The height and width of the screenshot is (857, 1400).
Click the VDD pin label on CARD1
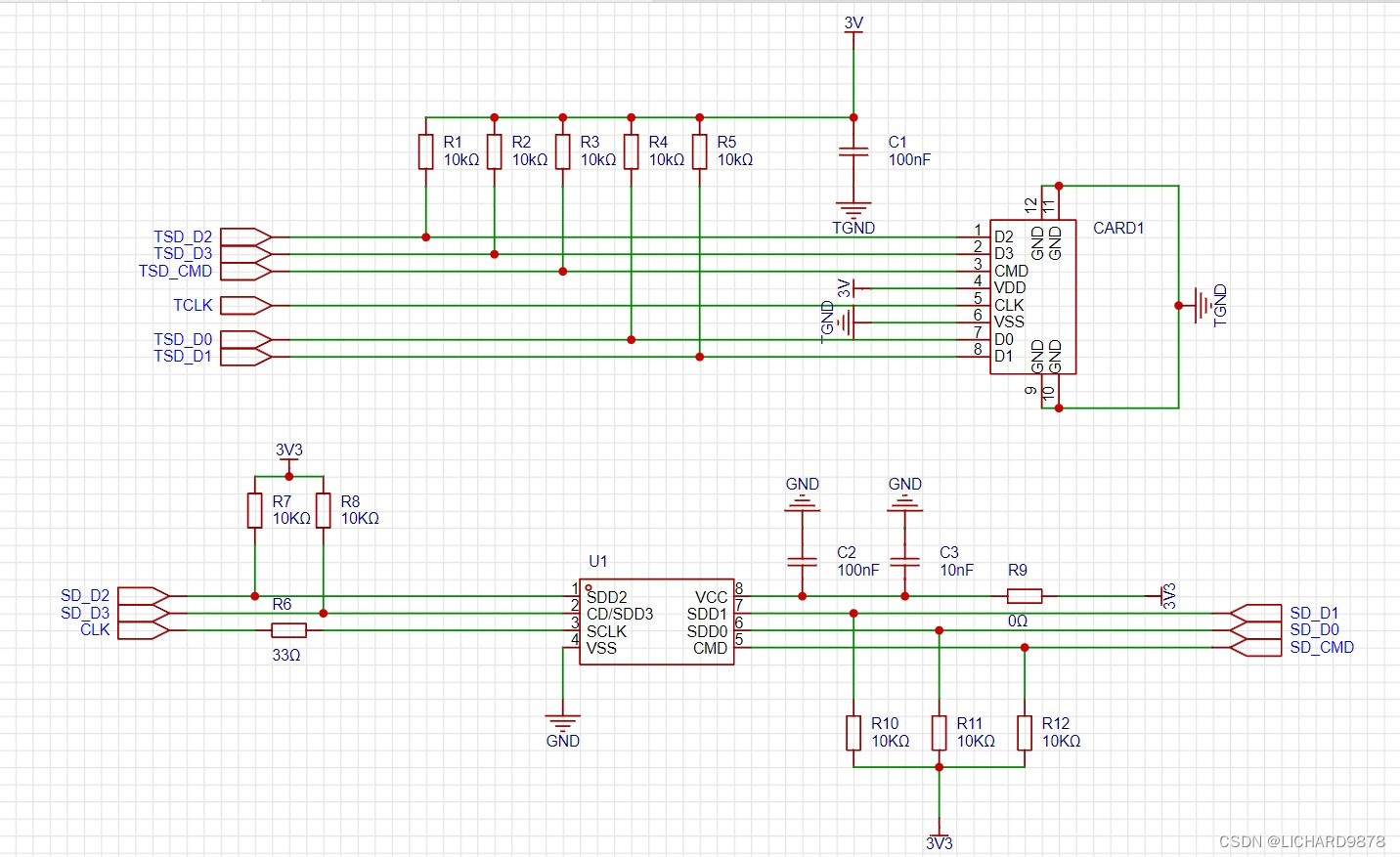(x=1010, y=287)
